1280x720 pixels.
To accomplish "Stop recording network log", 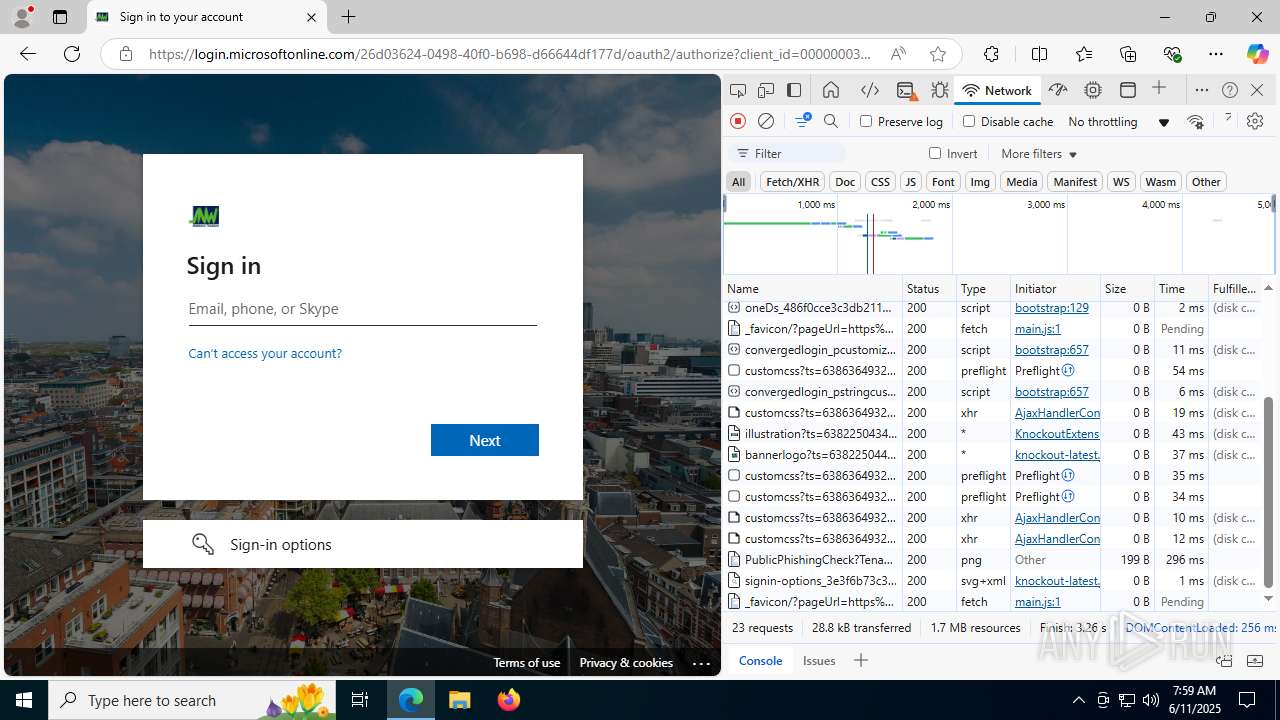I will (738, 121).
